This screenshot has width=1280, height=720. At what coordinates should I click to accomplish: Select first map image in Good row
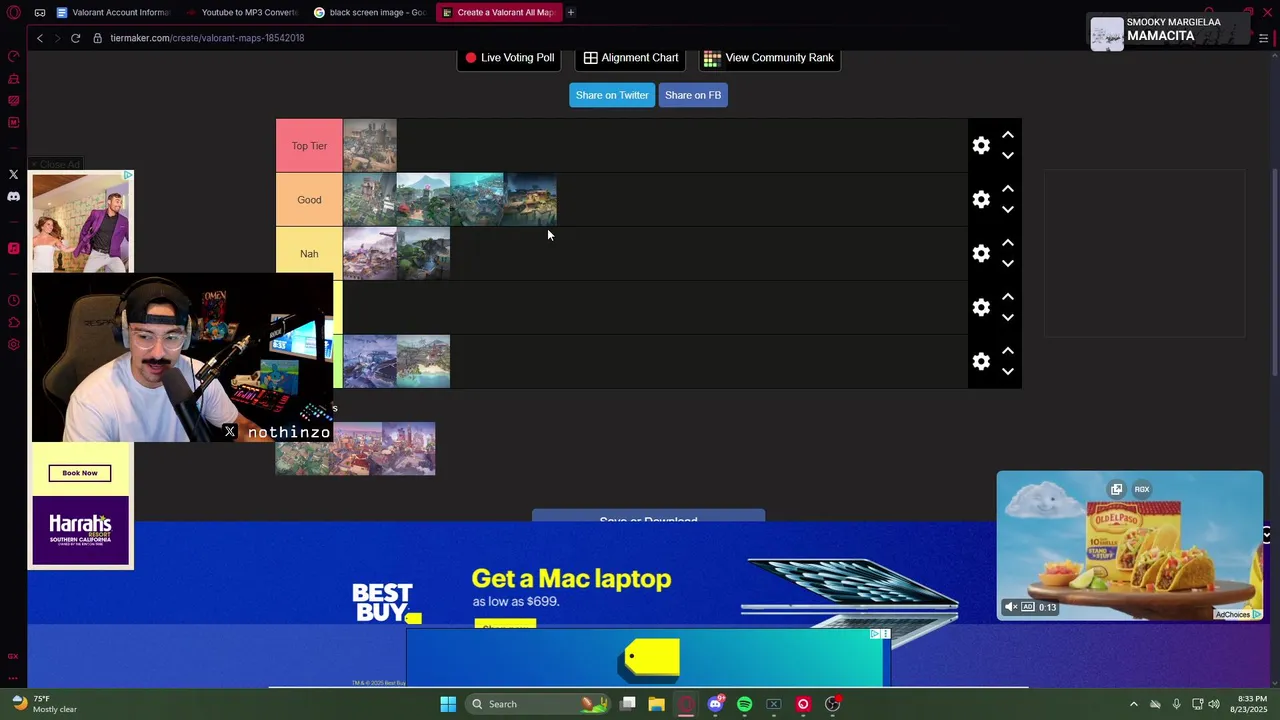click(x=370, y=200)
